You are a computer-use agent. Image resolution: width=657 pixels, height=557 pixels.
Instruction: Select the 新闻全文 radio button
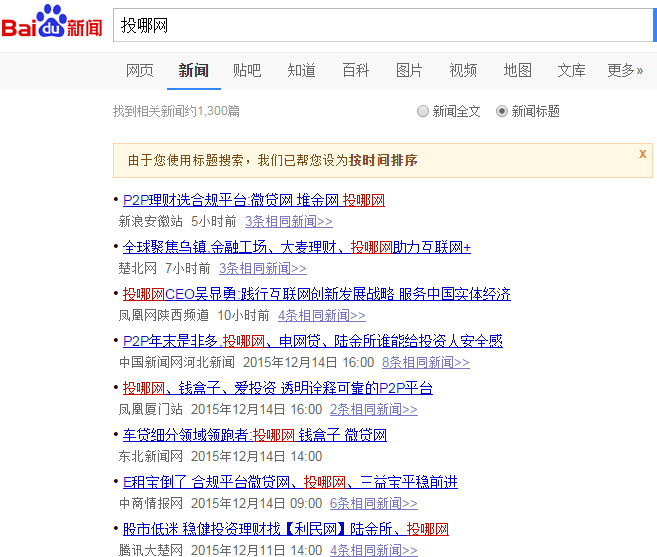(423, 111)
